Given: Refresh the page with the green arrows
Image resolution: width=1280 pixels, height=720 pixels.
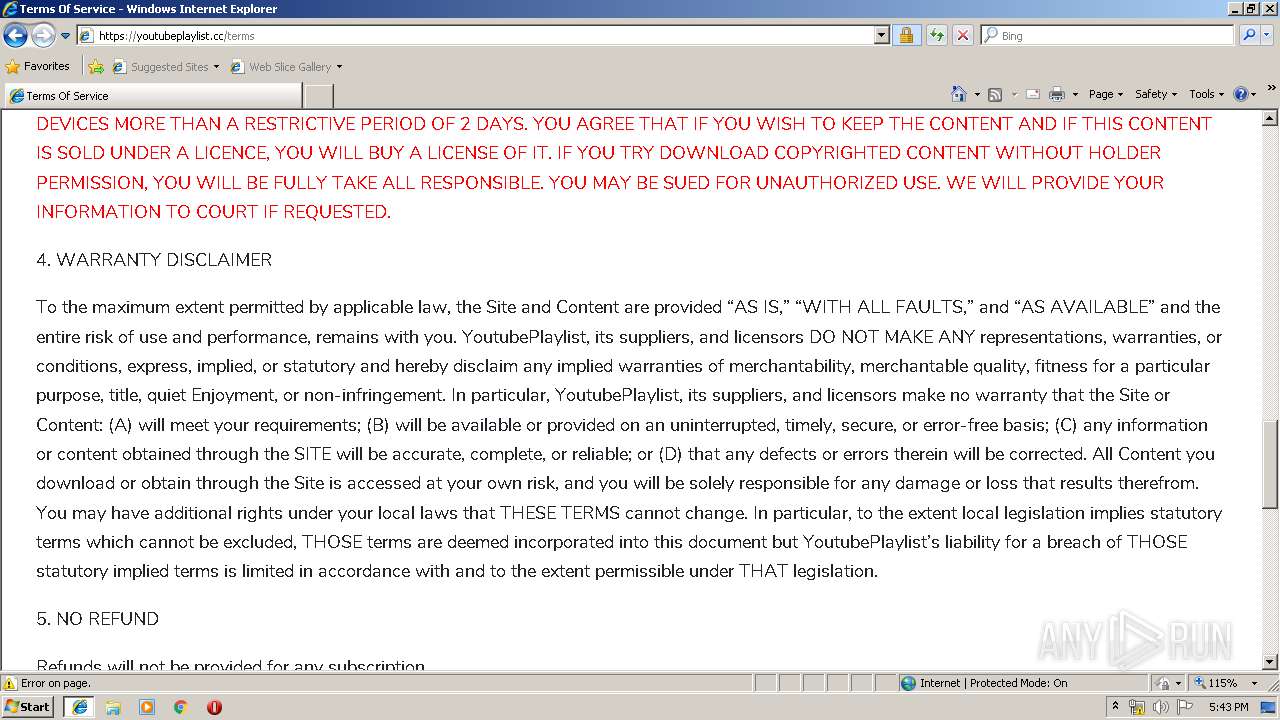Looking at the screenshot, I should pos(936,35).
